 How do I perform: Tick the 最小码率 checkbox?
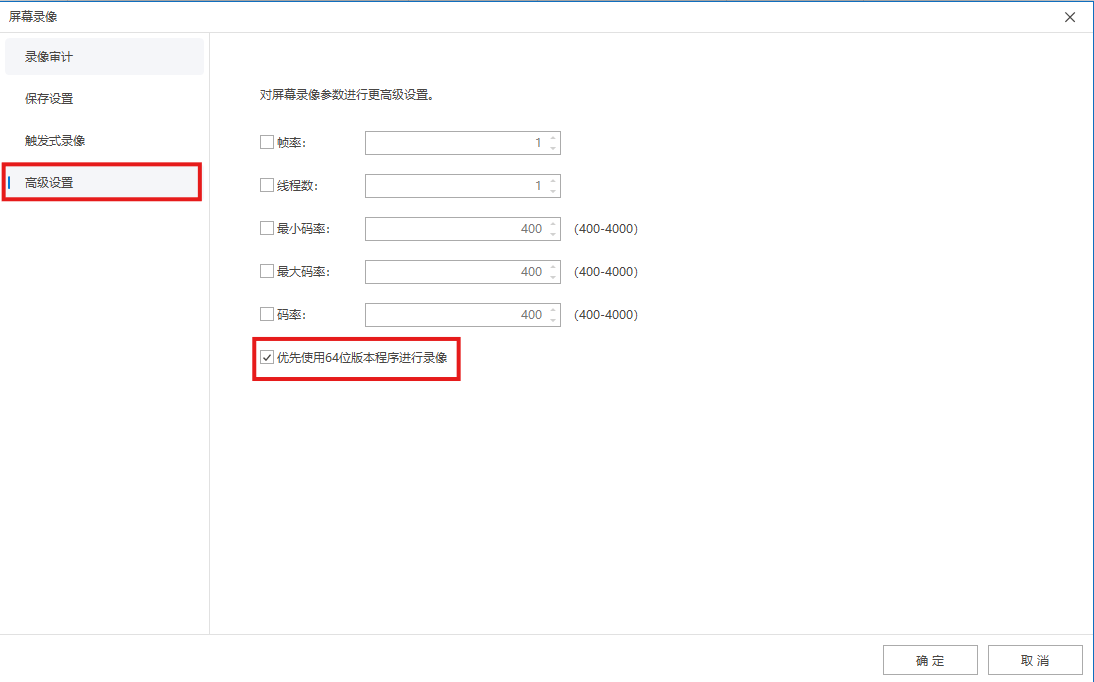tap(267, 229)
